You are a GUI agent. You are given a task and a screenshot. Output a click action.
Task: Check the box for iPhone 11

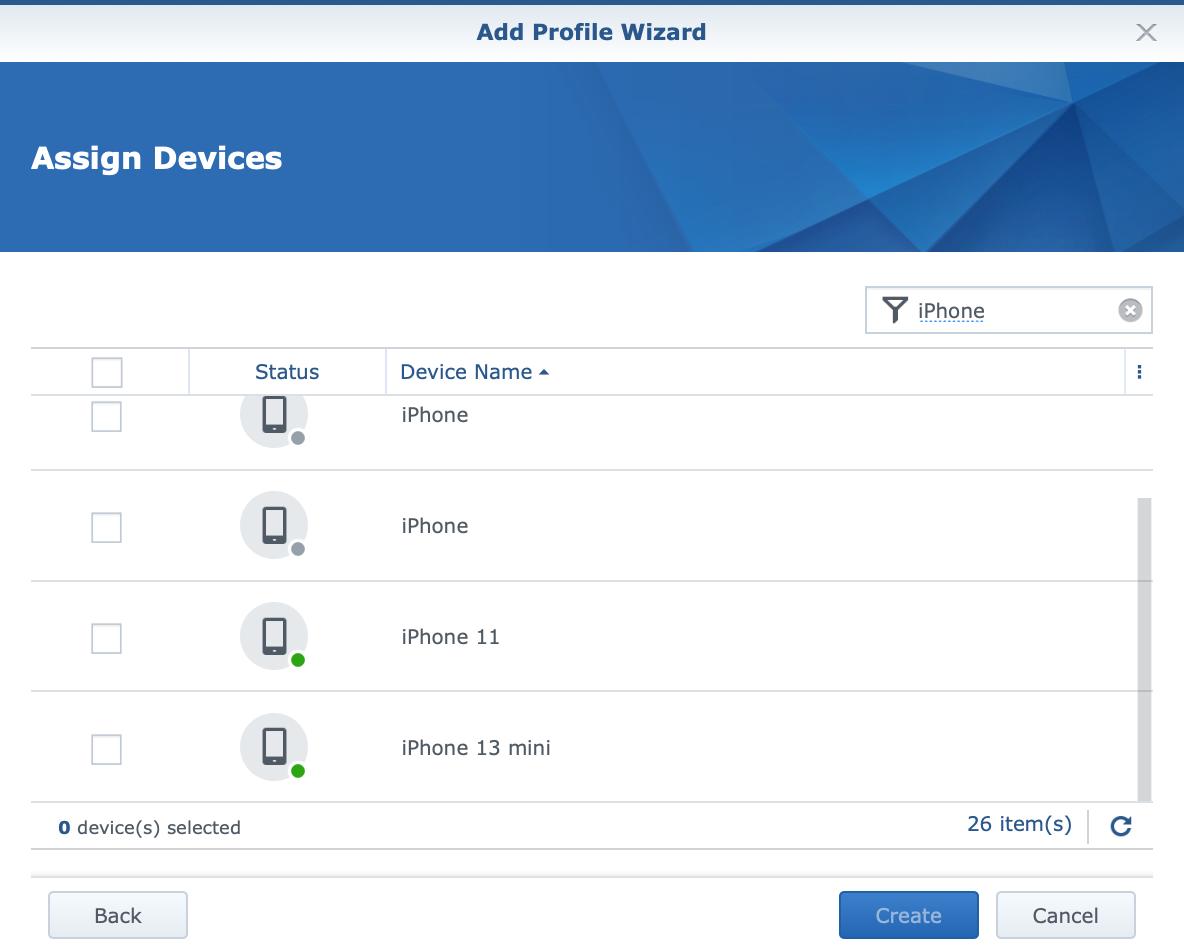coord(106,638)
